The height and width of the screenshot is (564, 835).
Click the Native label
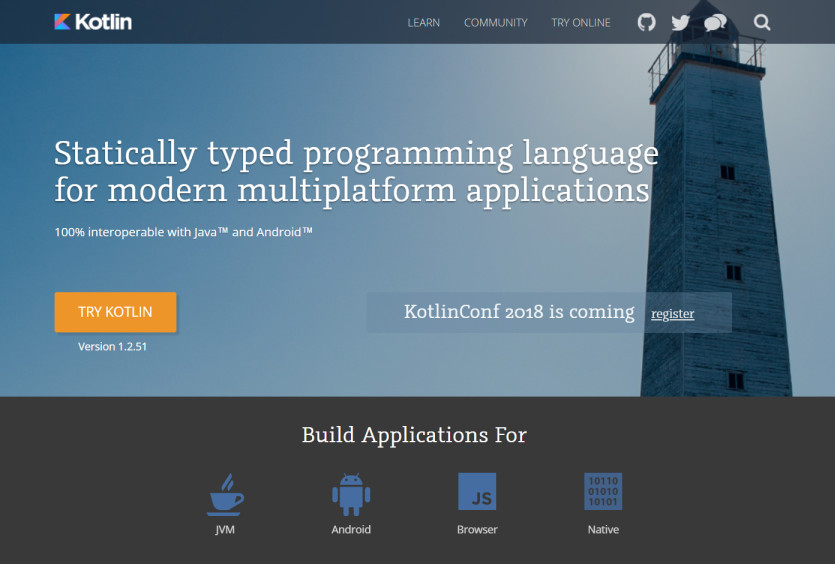pyautogui.click(x=603, y=529)
